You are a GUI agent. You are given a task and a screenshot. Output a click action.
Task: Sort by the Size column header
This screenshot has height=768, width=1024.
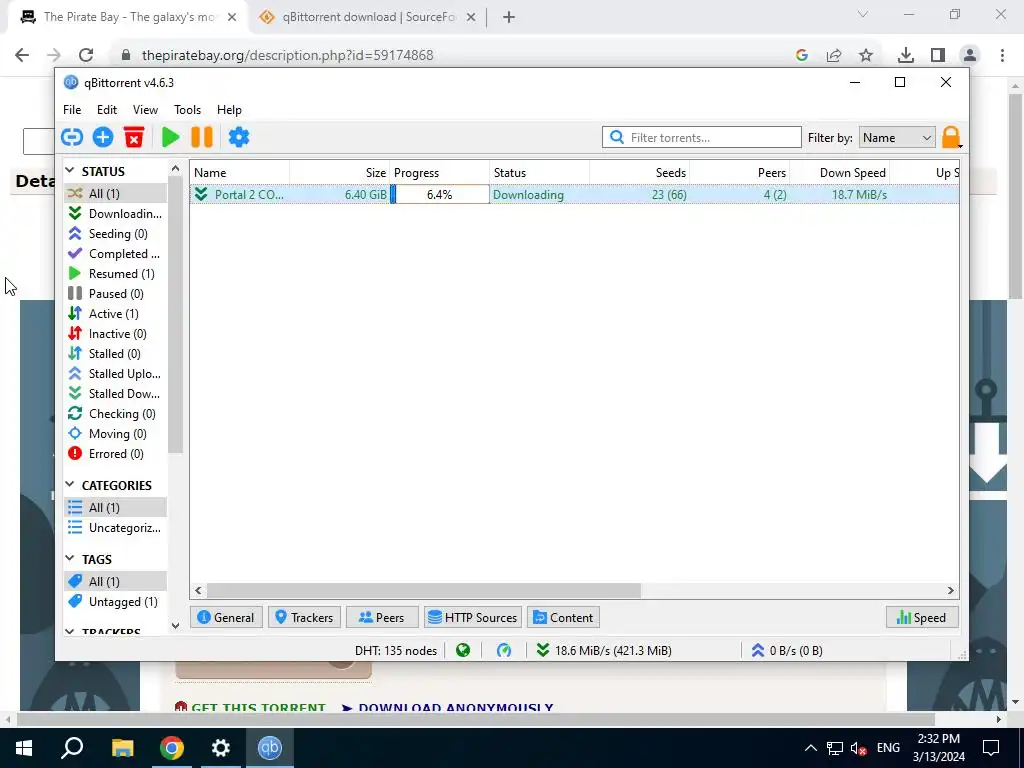(340, 172)
